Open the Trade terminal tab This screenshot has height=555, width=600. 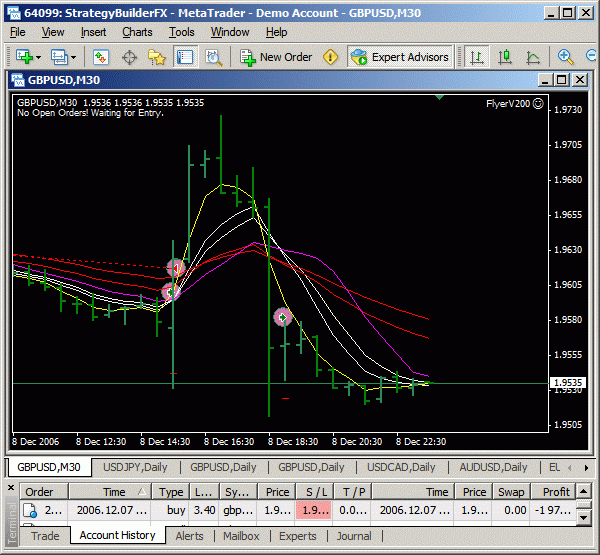[x=45, y=536]
